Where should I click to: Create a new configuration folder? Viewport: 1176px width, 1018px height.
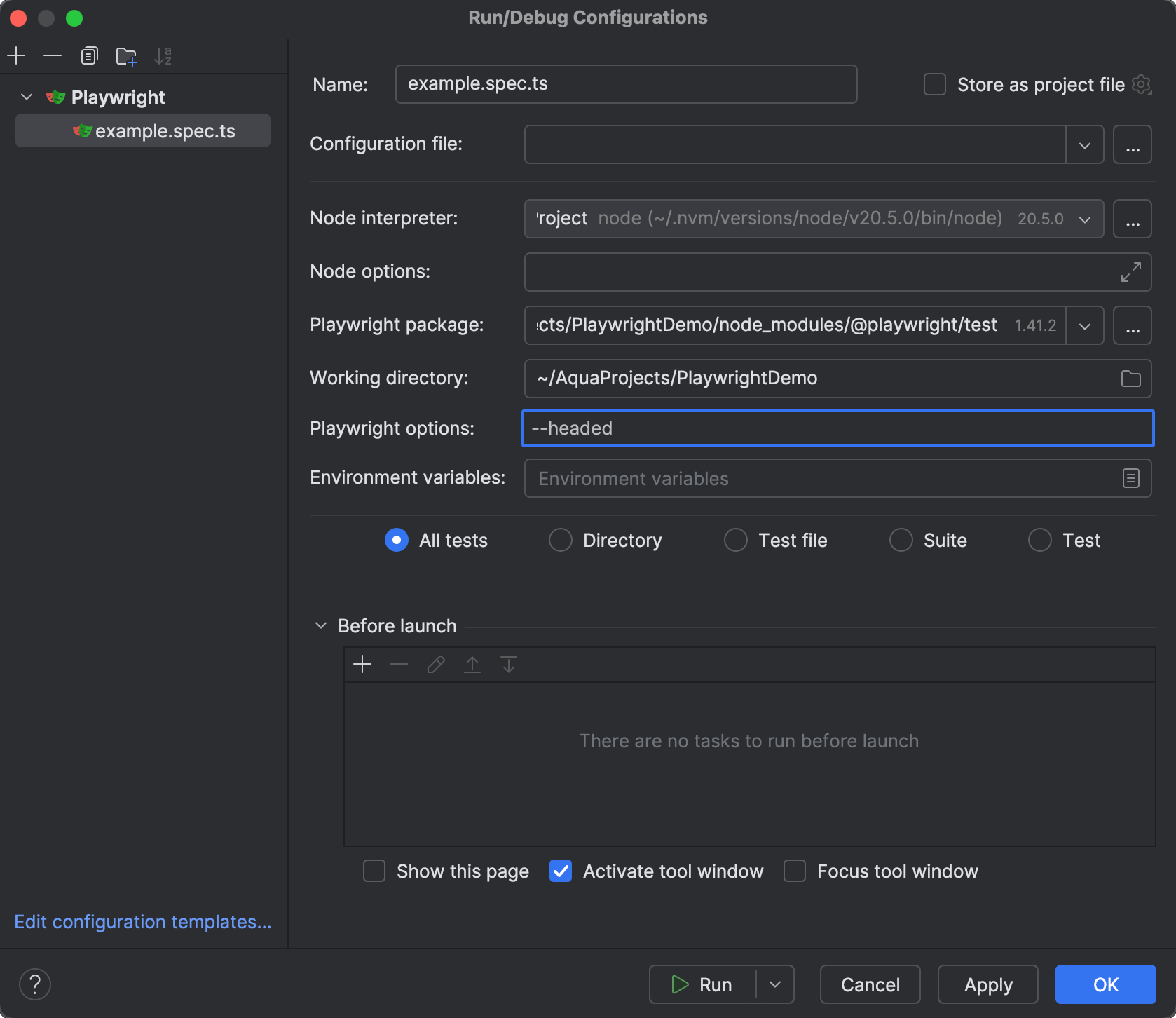[126, 55]
